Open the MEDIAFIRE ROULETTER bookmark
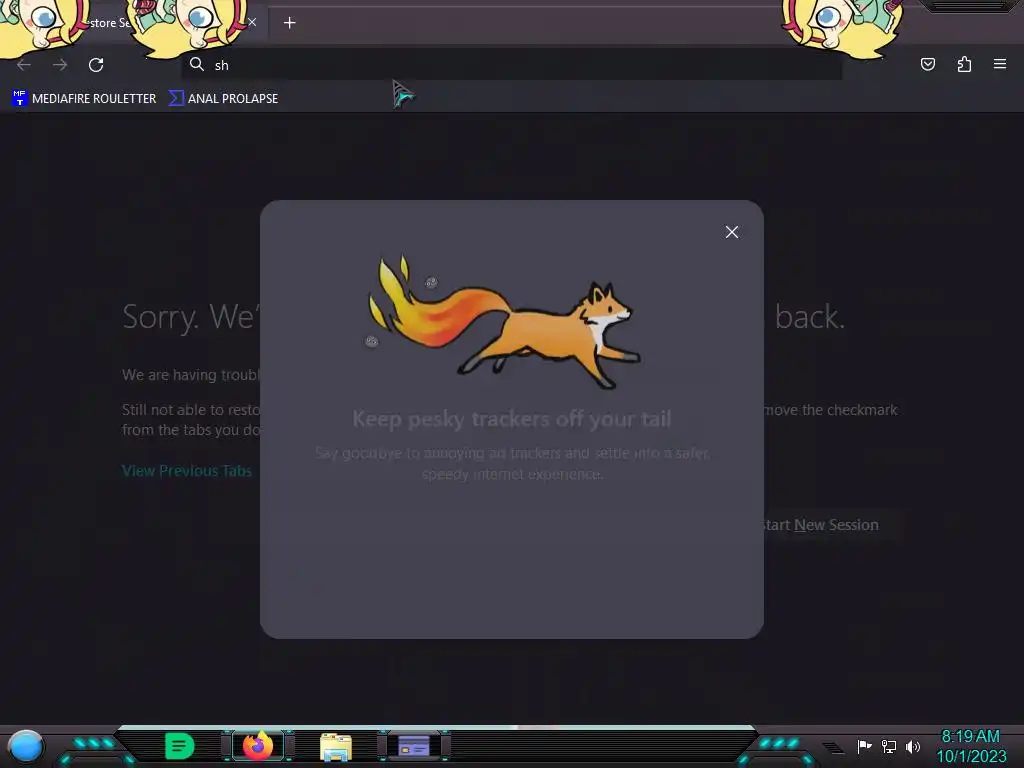Screen dimensions: 1024x768 coord(84,99)
